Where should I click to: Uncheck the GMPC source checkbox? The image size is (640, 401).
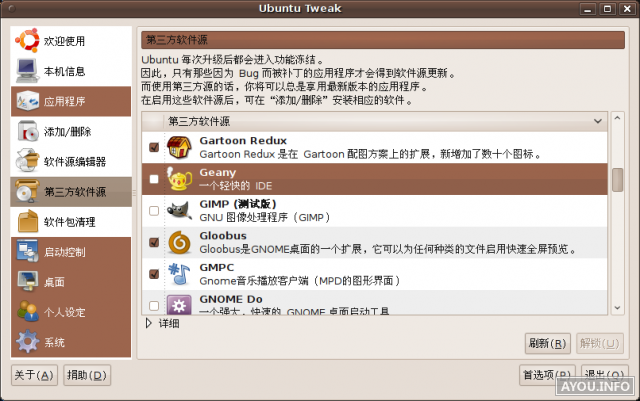click(154, 274)
